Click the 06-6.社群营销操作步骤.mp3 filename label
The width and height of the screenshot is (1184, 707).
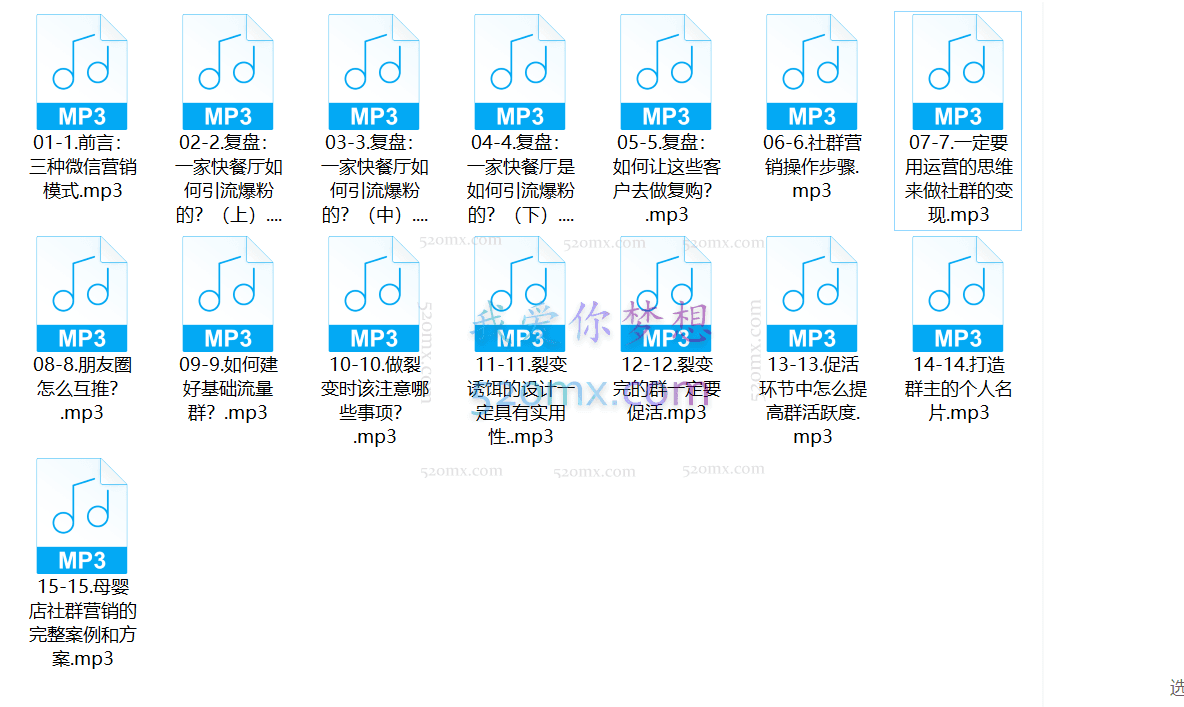(812, 166)
